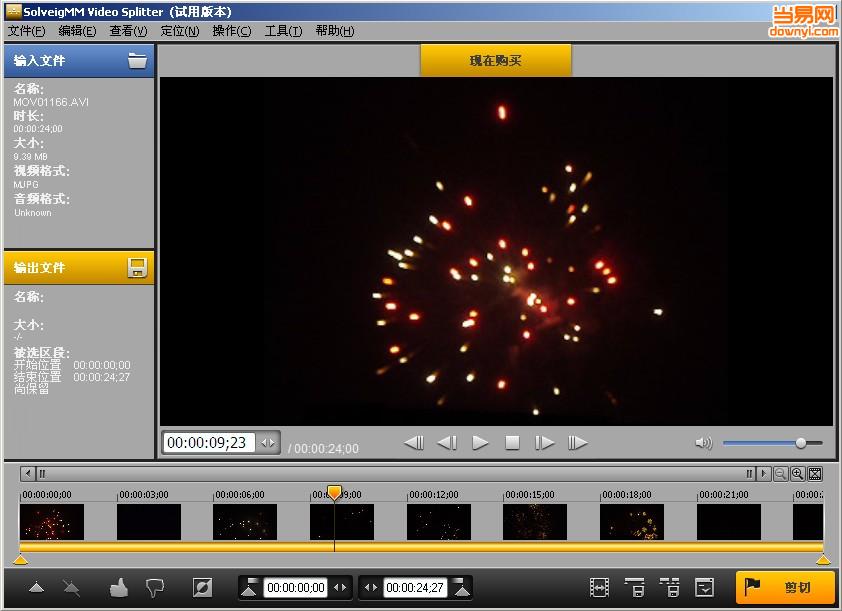Zoom in on the timeline

point(797,474)
